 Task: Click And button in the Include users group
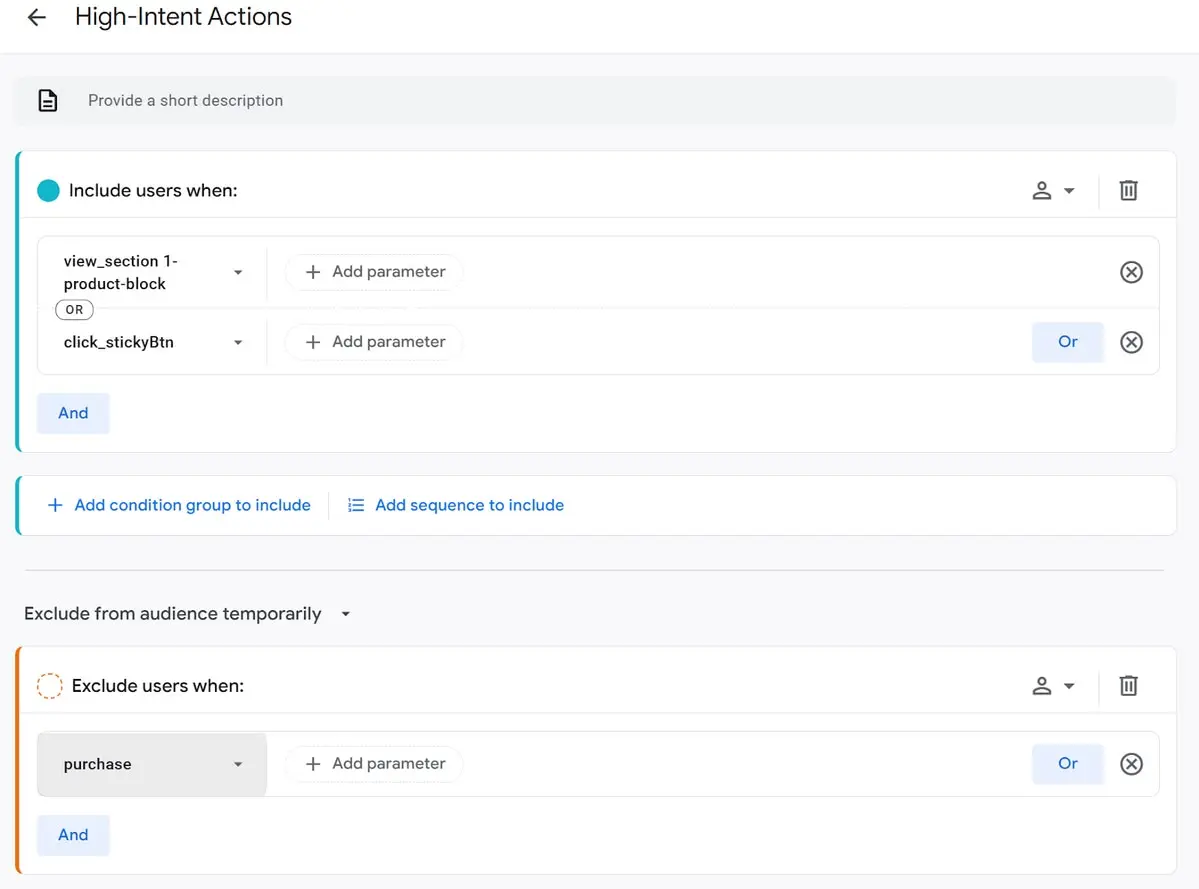pyautogui.click(x=73, y=413)
